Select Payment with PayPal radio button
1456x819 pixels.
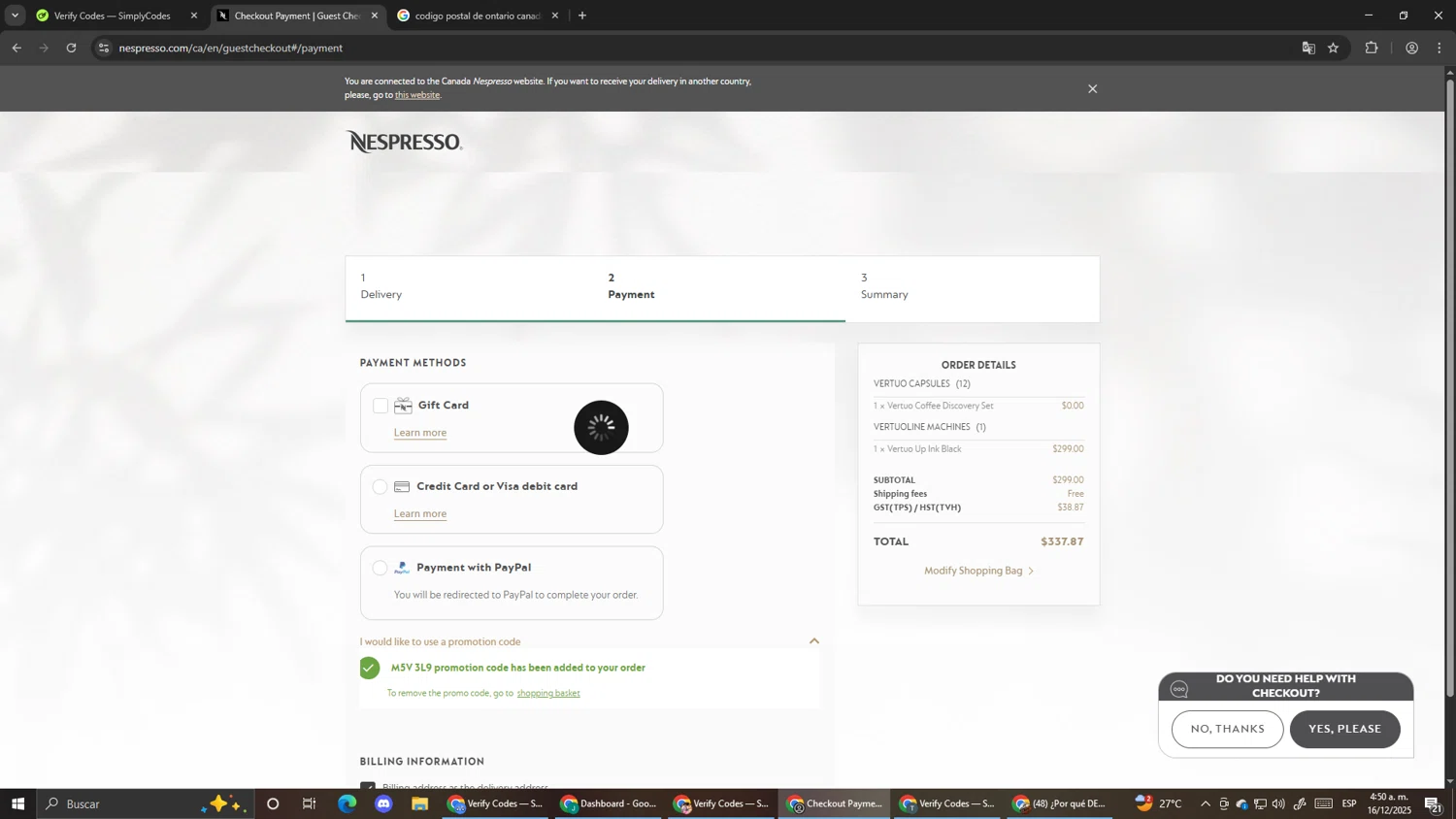381,568
